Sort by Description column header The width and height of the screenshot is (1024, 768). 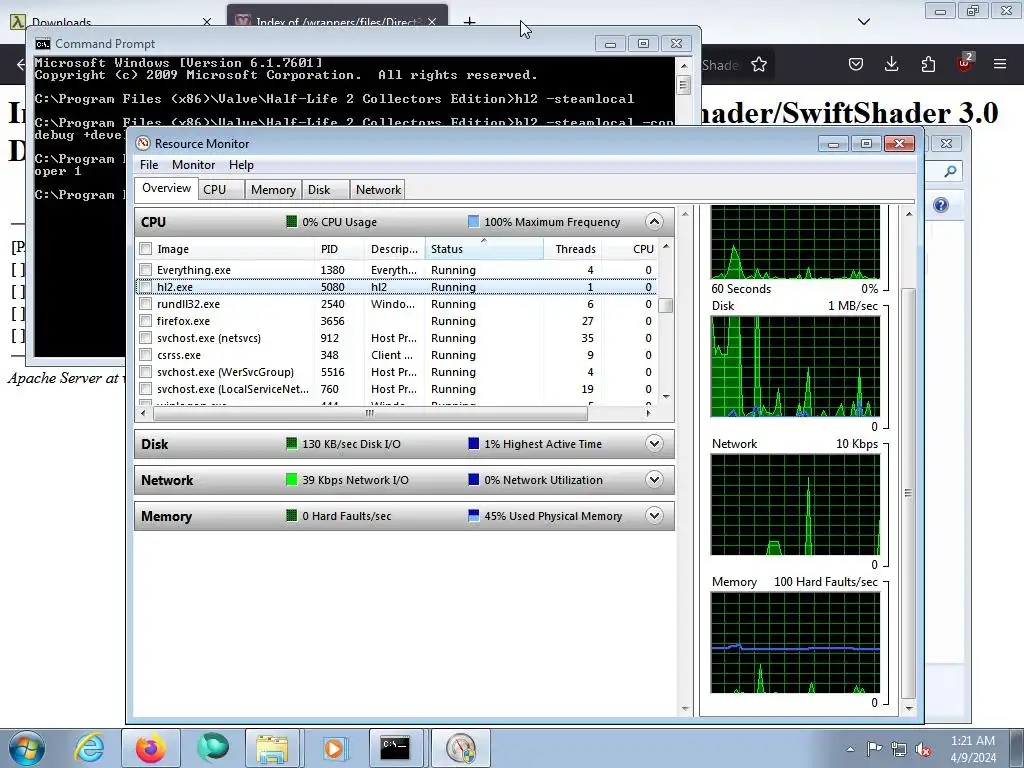point(394,249)
